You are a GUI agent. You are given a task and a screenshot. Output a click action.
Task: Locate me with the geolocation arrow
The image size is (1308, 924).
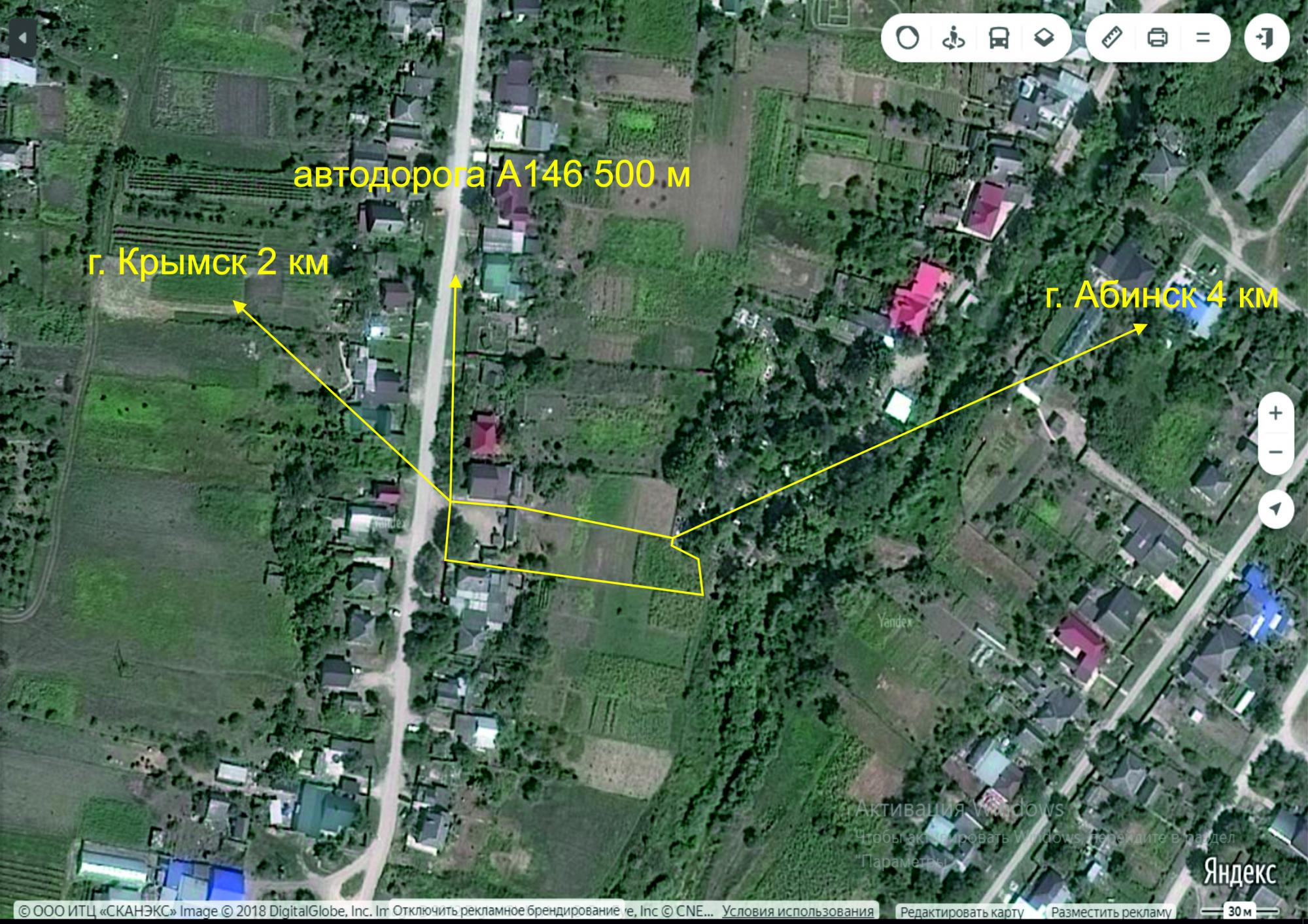(1275, 508)
